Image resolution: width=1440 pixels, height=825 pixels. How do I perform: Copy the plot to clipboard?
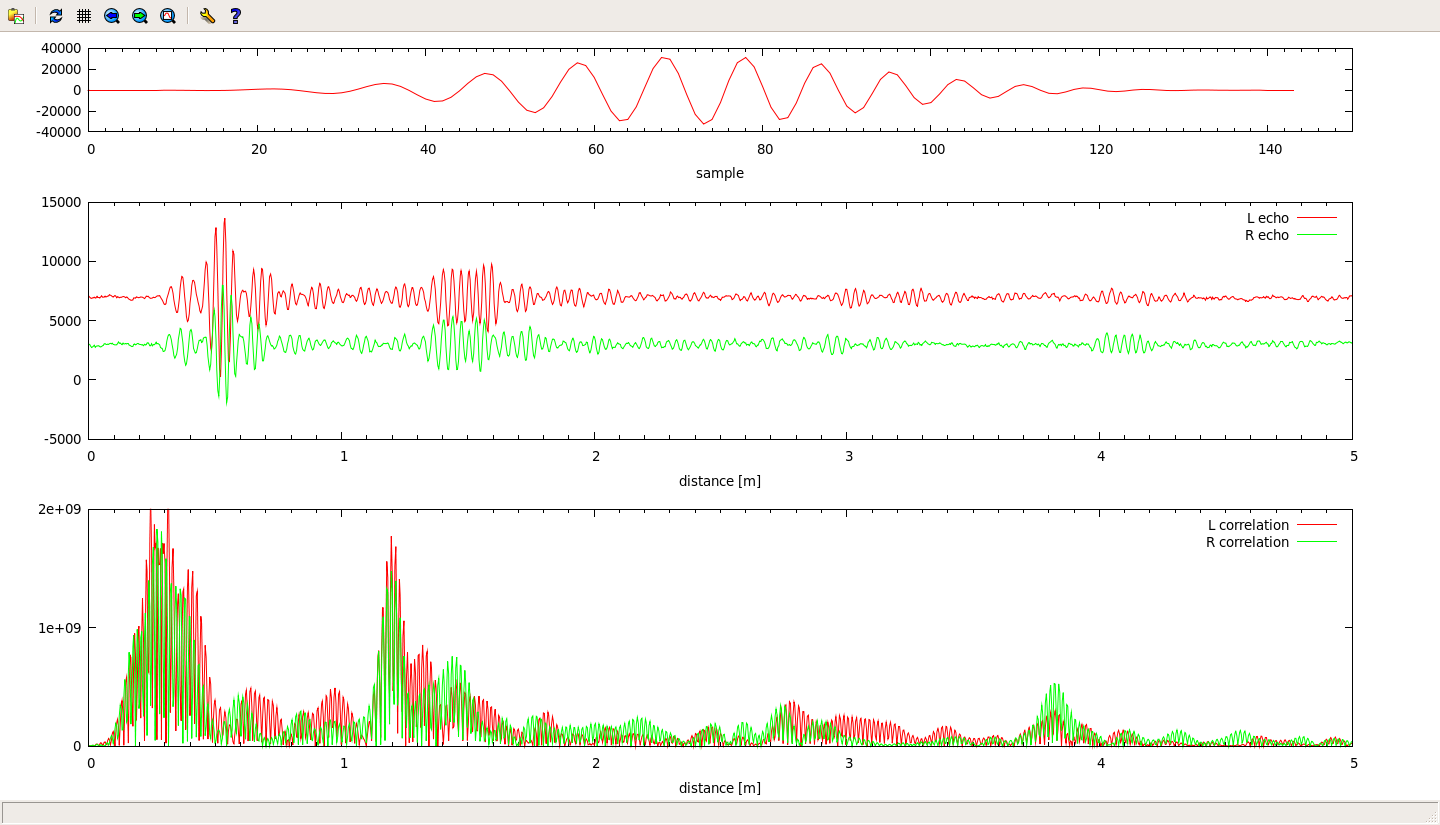click(x=16, y=16)
